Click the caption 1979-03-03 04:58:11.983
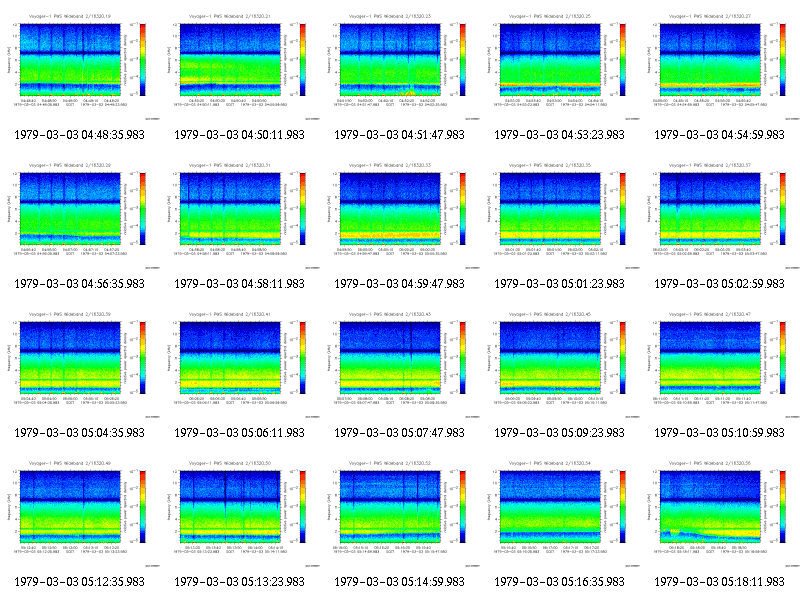This screenshot has height=596, width=800. tap(239, 284)
